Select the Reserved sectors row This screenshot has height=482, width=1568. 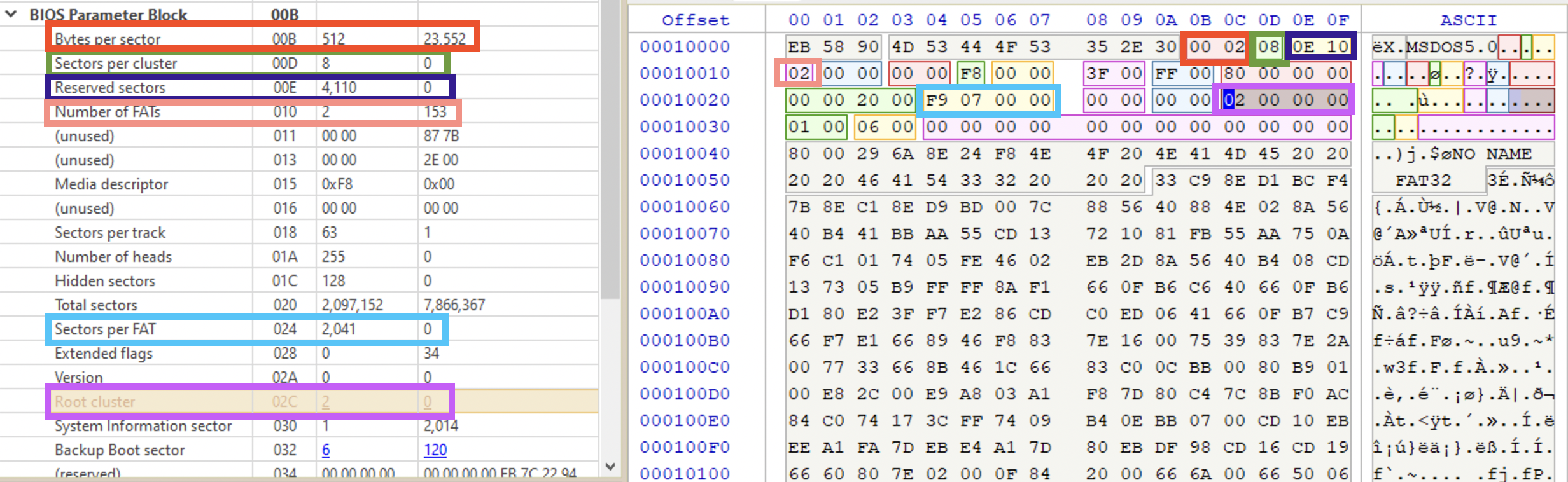coord(299,87)
